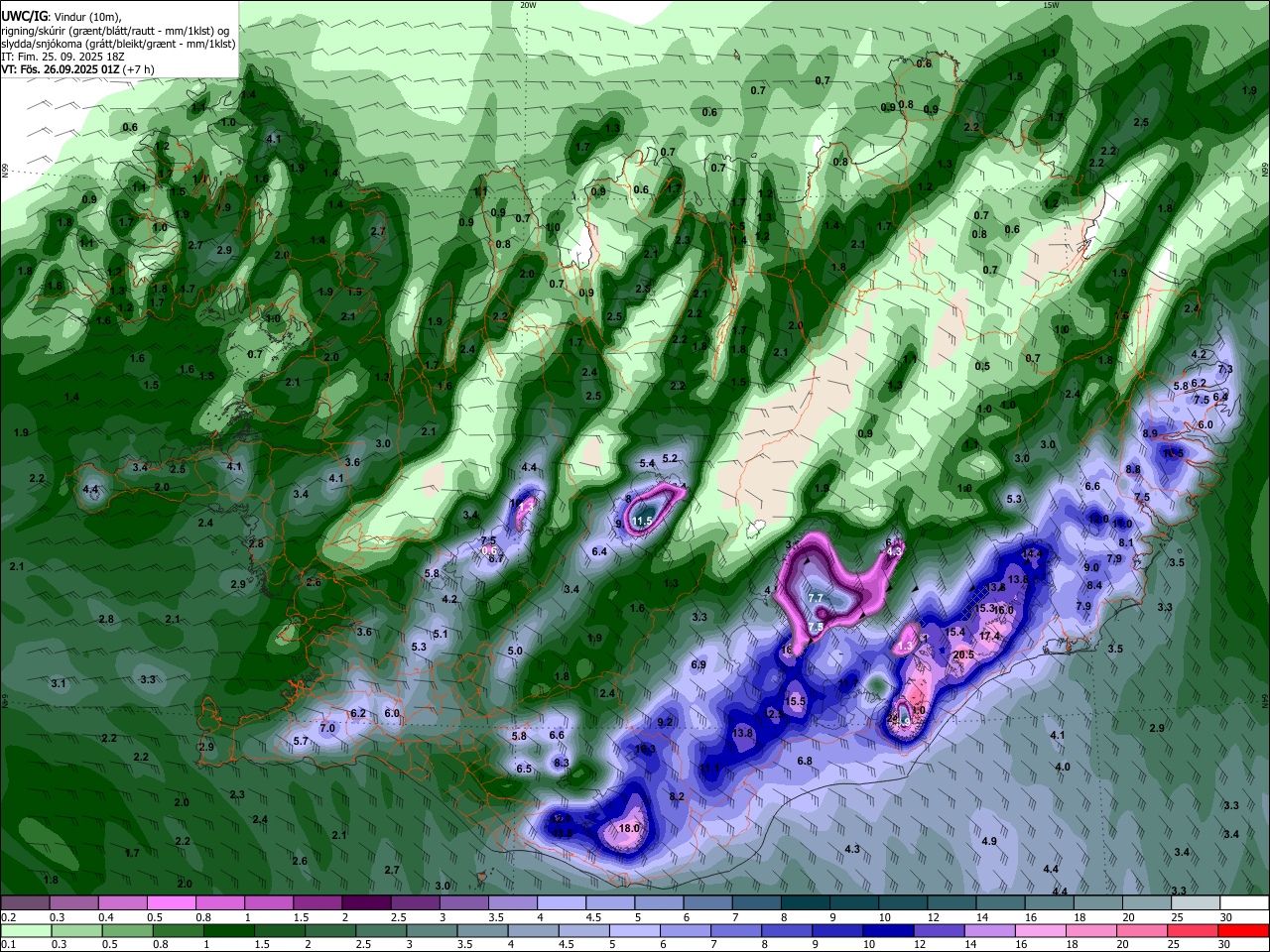Image resolution: width=1270 pixels, height=952 pixels.
Task: Choose the orchid swatch starting at 0.4 in top legend
Action: pyautogui.click(x=122, y=903)
